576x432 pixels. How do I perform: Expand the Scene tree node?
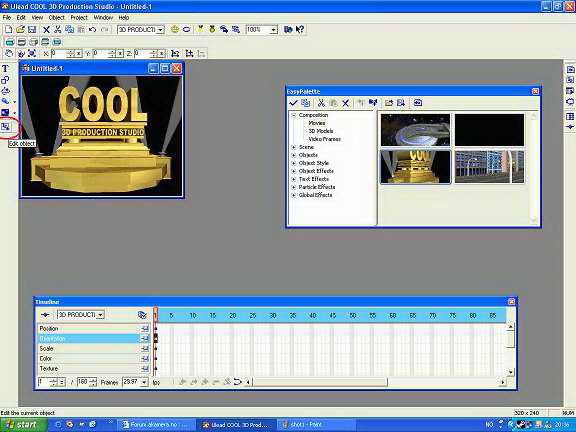pos(294,147)
